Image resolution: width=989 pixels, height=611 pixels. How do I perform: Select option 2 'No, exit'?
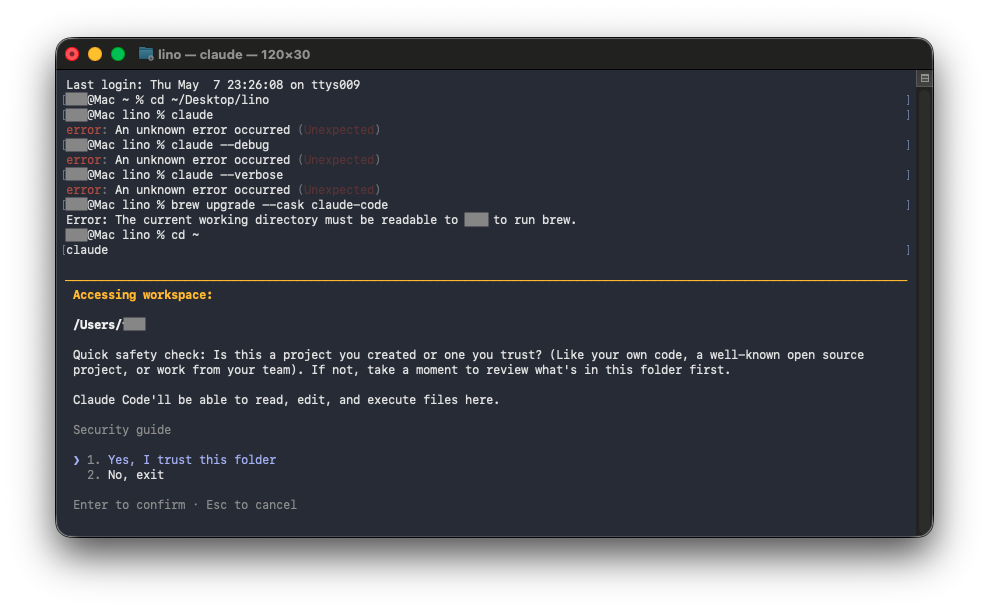point(126,475)
